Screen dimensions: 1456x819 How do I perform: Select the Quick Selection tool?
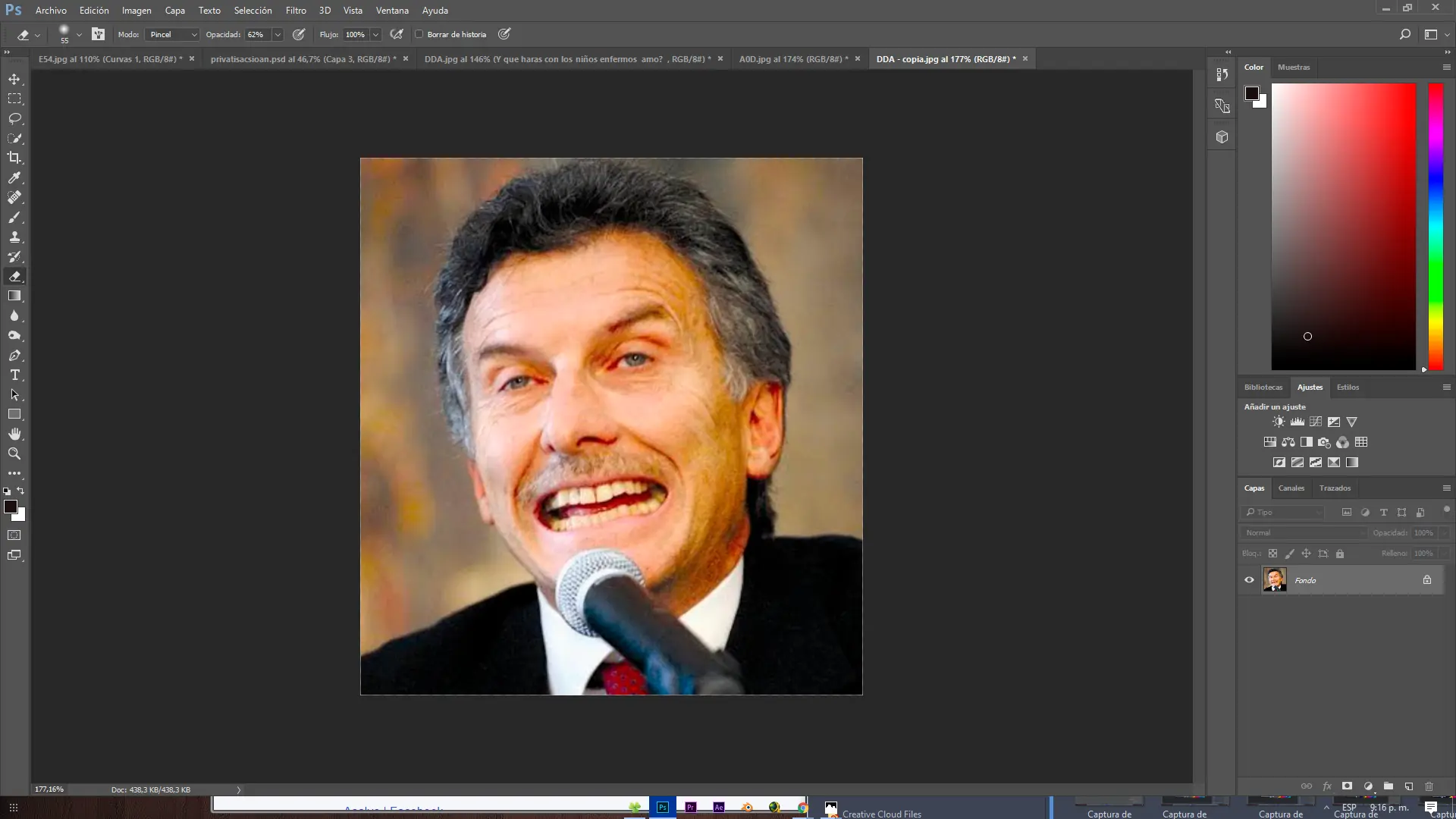(14, 138)
